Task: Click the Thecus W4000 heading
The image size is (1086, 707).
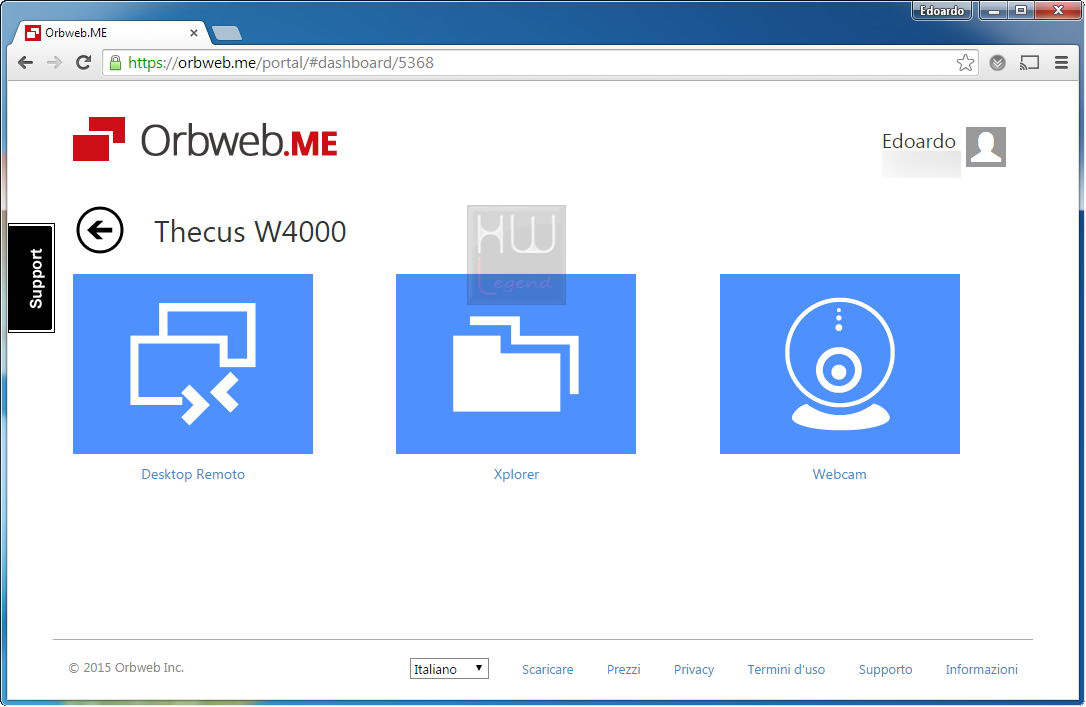Action: coord(250,232)
